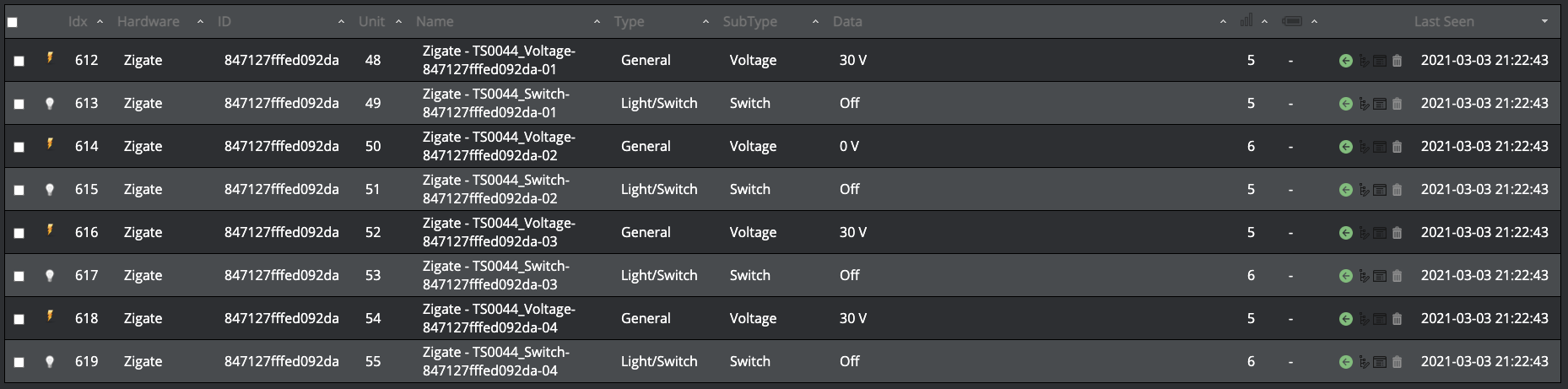This screenshot has height=389, width=1568.
Task: Rename device 619 using the edit icon
Action: point(1364,362)
